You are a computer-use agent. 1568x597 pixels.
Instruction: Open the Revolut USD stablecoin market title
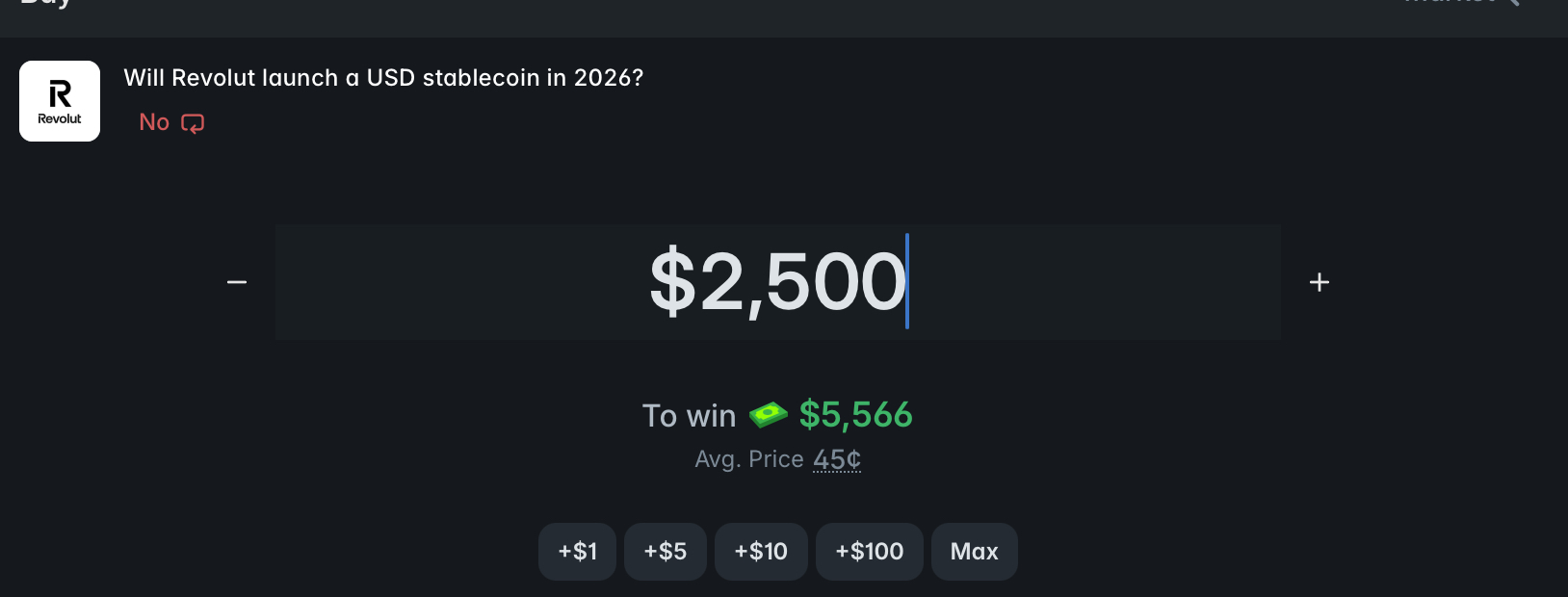(383, 78)
